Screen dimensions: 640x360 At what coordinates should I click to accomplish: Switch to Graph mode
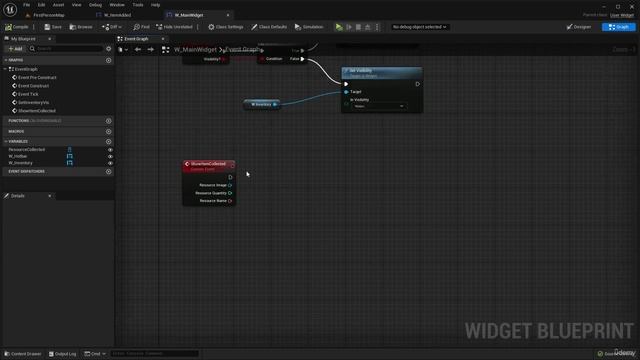pos(618,27)
